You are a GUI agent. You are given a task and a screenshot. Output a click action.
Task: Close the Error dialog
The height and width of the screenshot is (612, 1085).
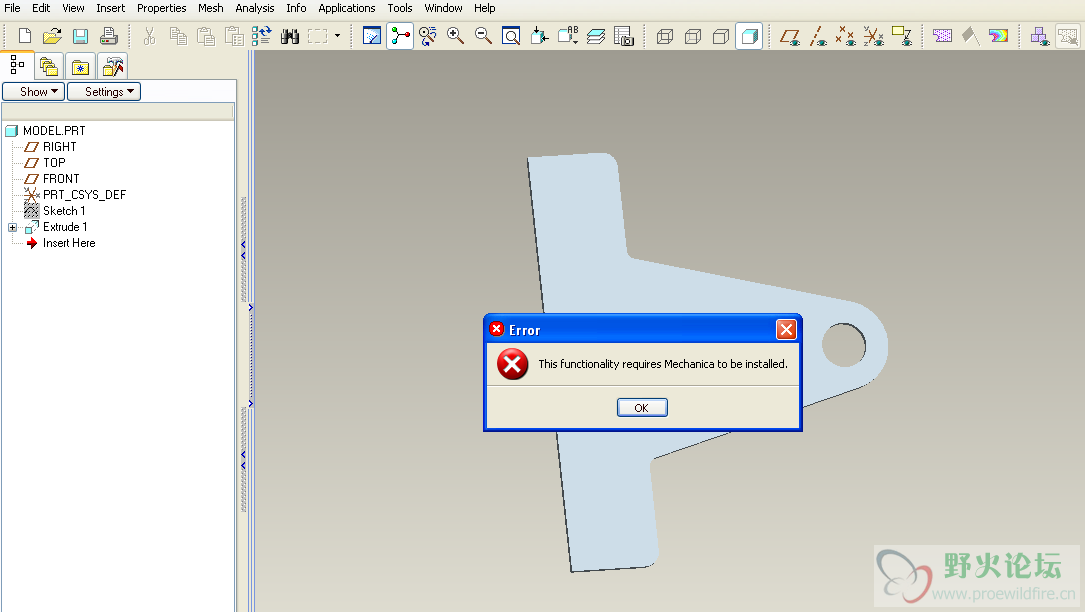[x=786, y=330]
